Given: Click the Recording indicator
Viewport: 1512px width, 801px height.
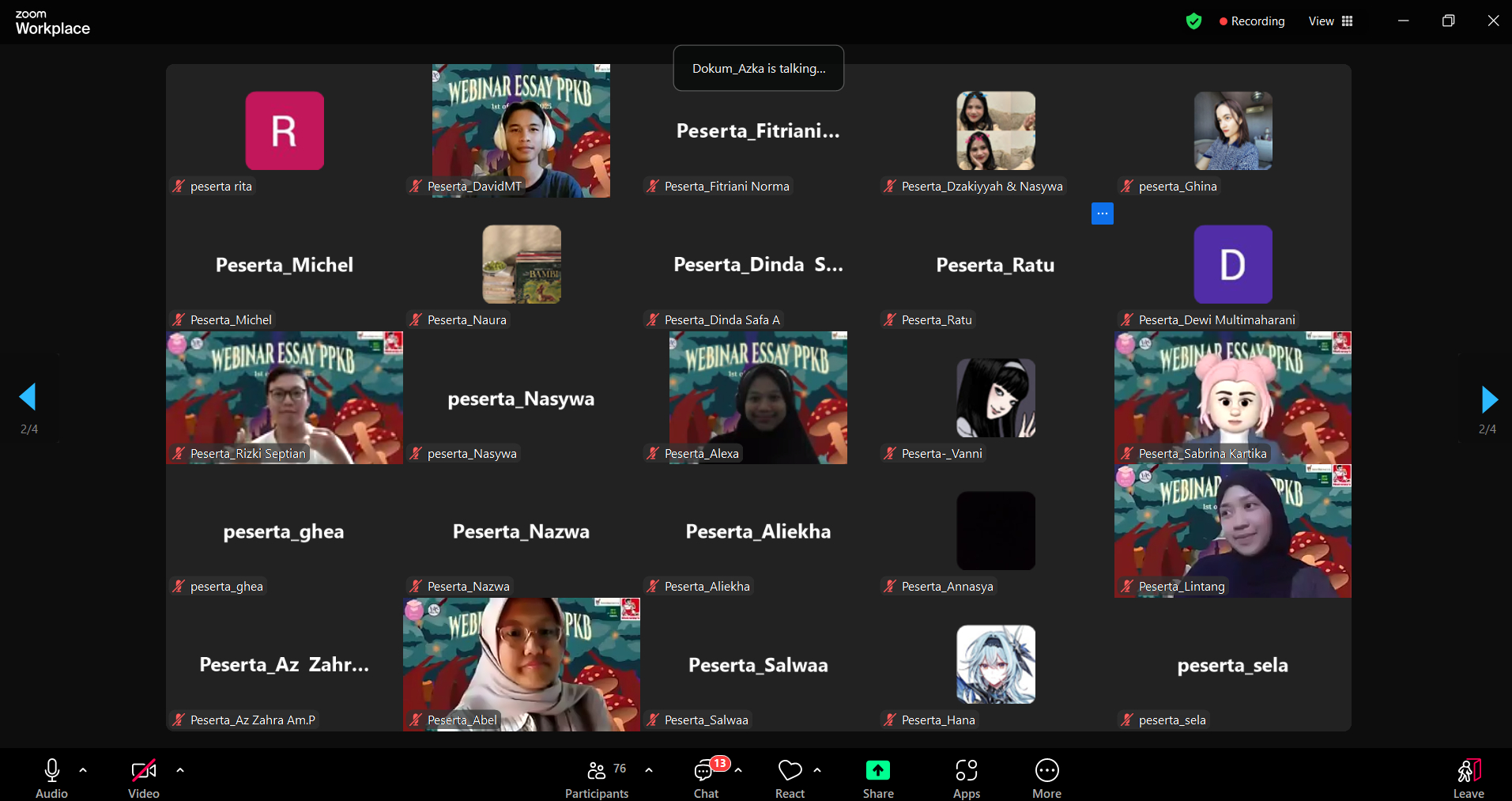Looking at the screenshot, I should (x=1252, y=21).
